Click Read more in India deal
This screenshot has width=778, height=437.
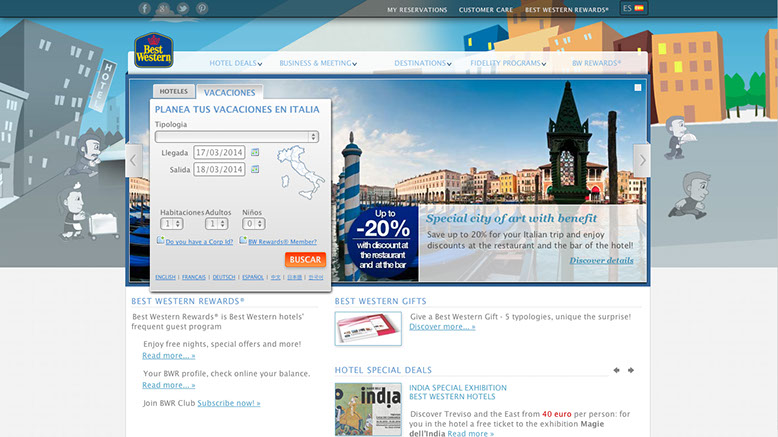[x=471, y=434]
